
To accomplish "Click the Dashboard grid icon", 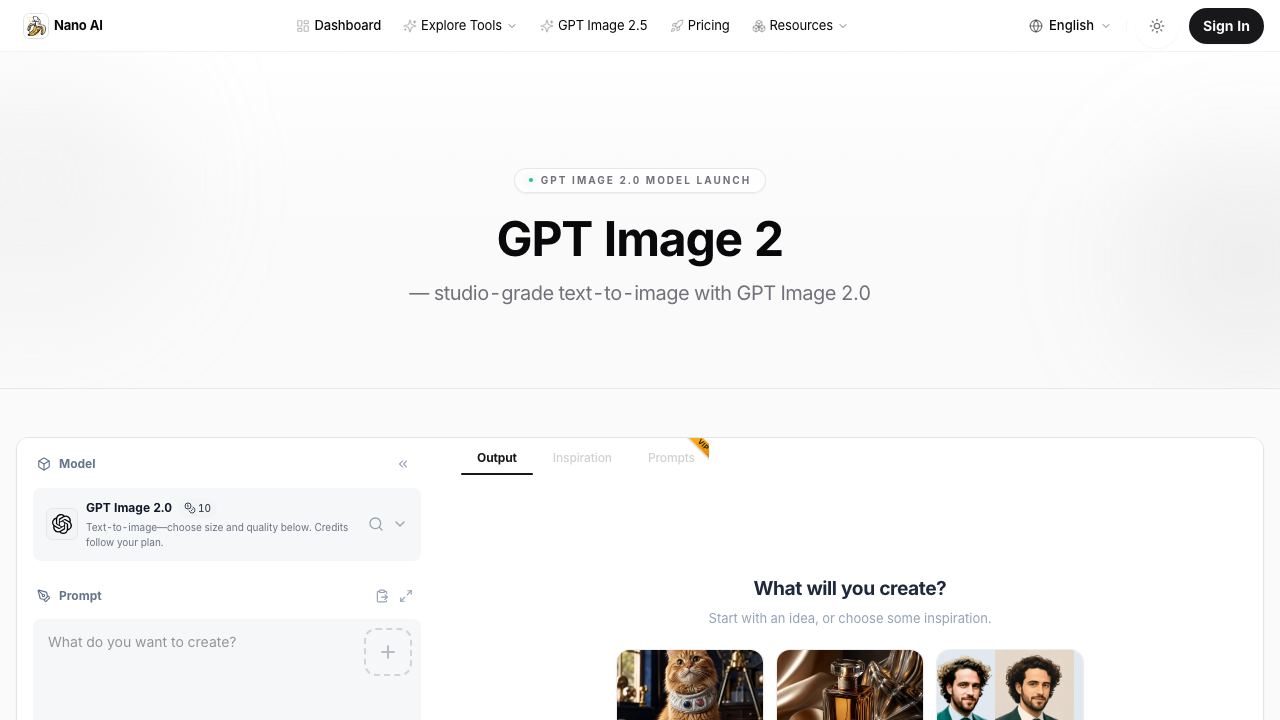I will pyautogui.click(x=303, y=26).
